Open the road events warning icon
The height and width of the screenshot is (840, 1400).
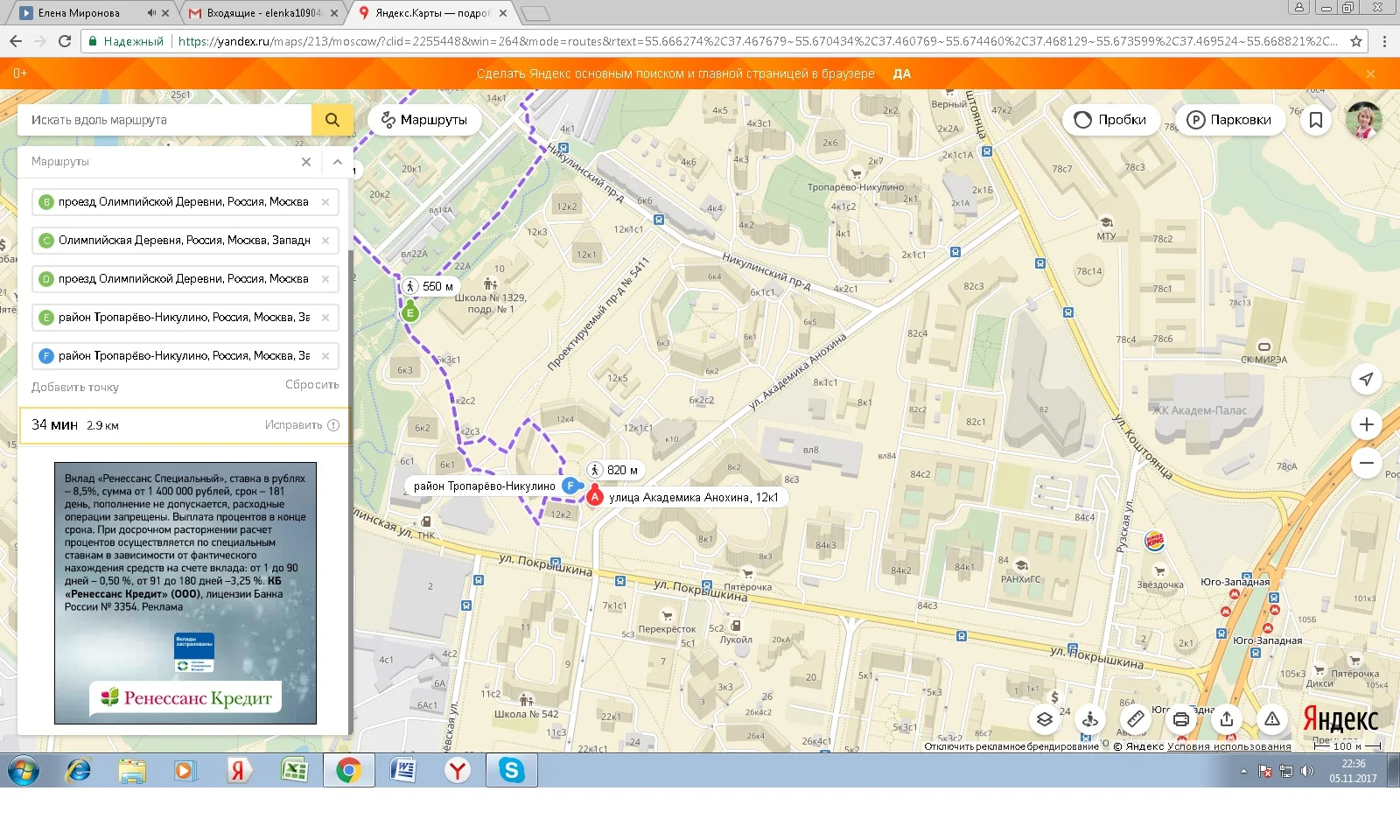coord(1272,719)
